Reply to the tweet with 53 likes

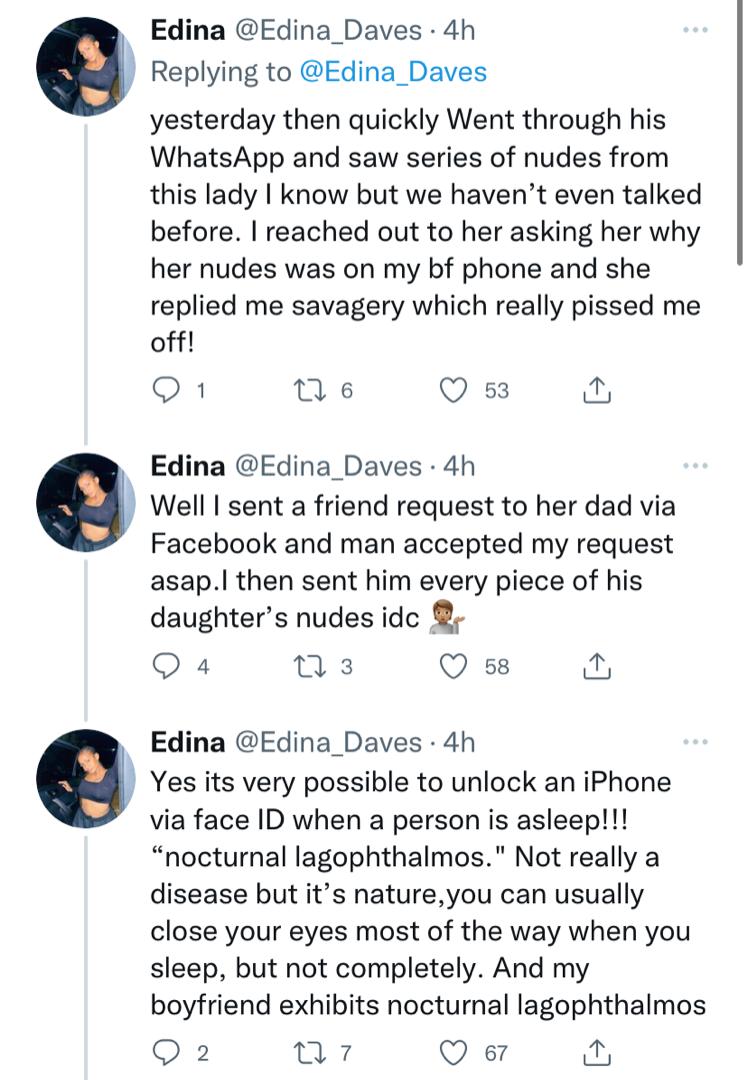(x=165, y=390)
